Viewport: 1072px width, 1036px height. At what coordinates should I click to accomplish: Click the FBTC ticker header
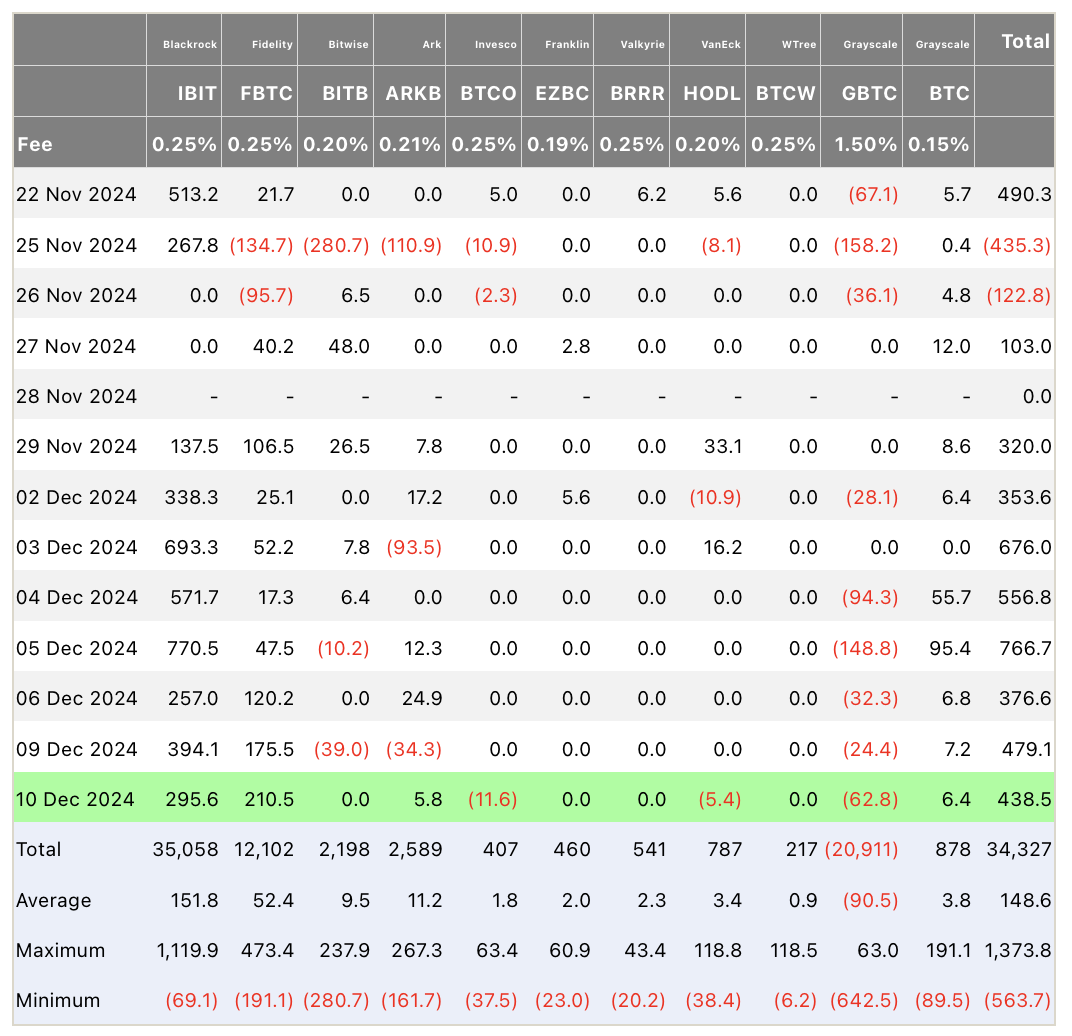click(x=266, y=93)
